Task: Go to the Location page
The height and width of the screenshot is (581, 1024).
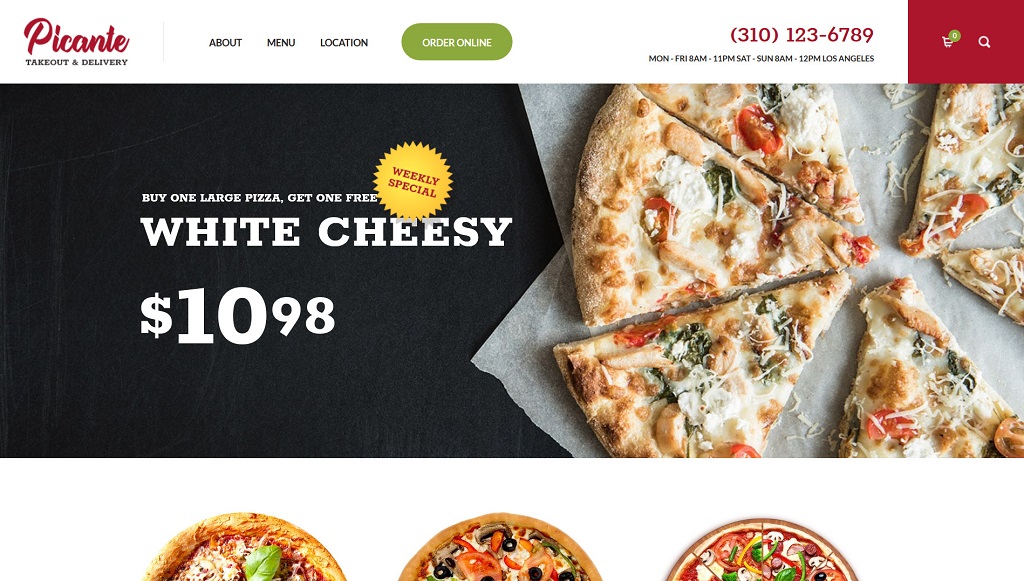Action: point(344,42)
